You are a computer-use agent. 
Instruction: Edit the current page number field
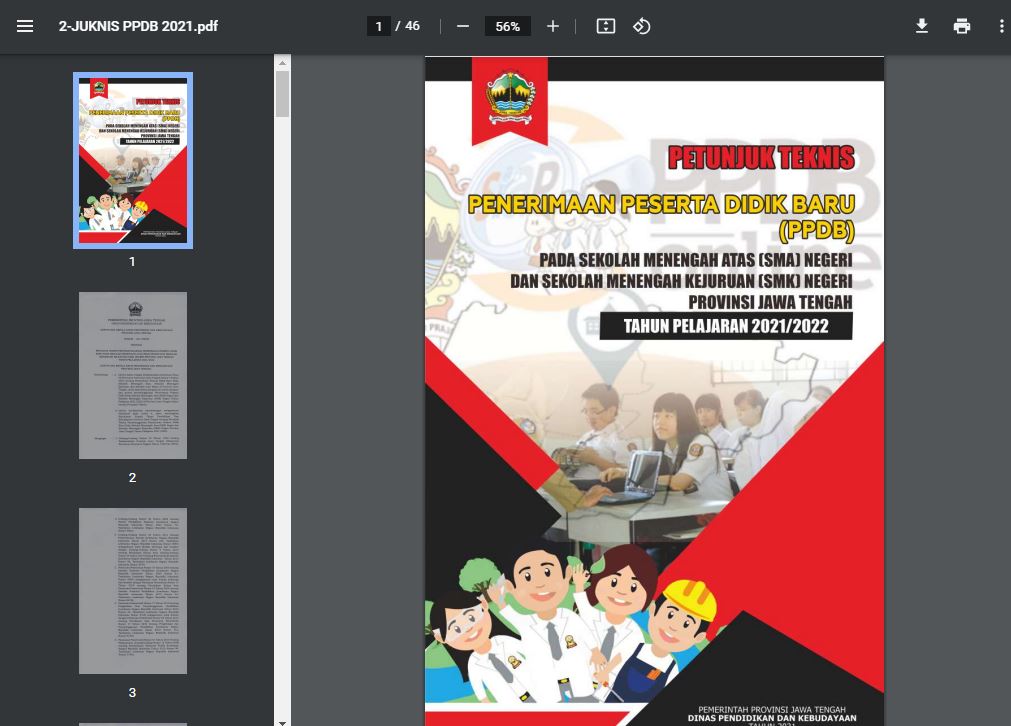[x=378, y=26]
